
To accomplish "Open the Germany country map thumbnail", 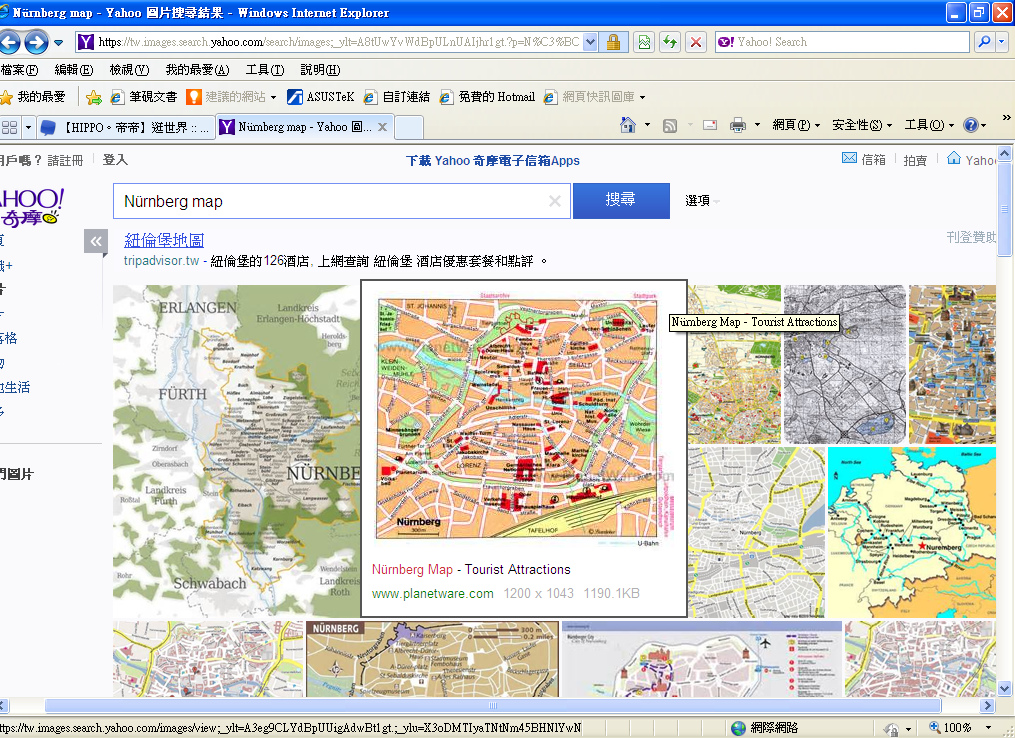I will (911, 532).
